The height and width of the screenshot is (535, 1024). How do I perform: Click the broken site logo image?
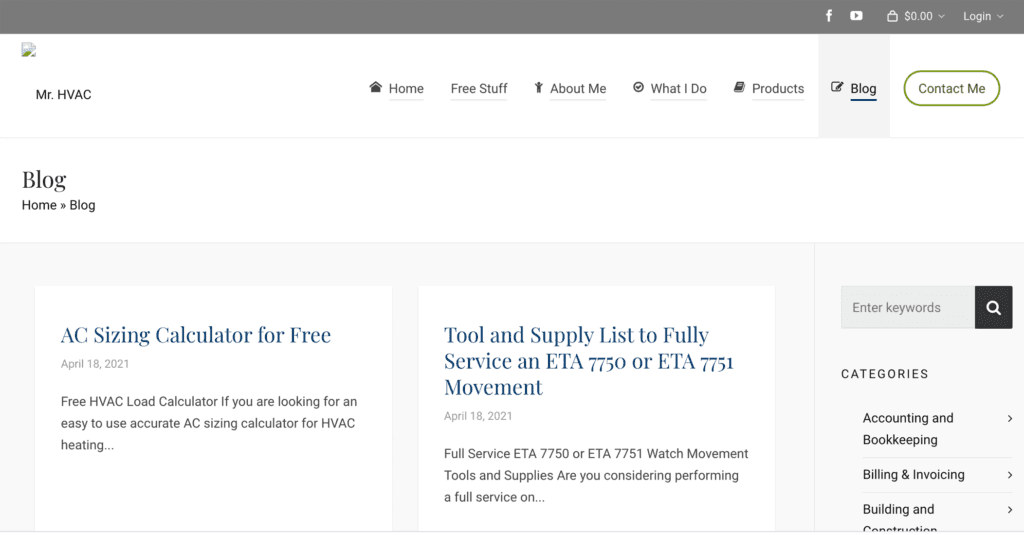point(29,50)
